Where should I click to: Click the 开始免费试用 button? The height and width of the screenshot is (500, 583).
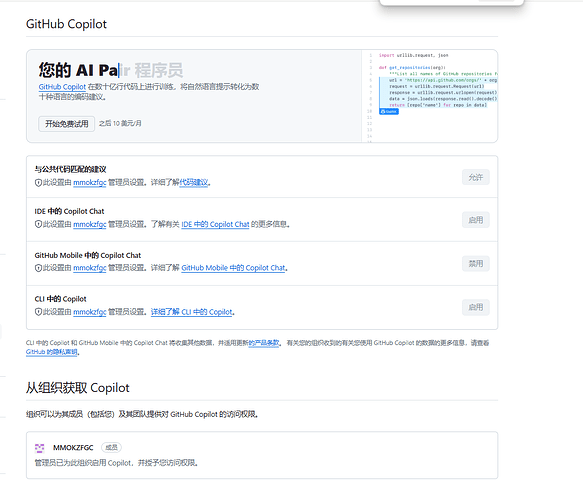point(67,124)
